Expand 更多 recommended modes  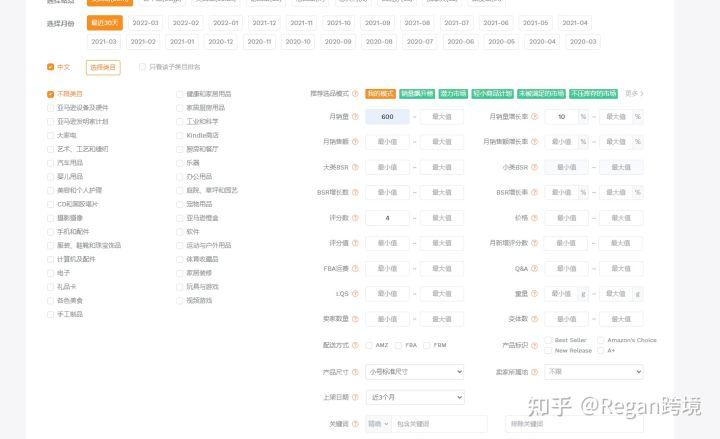pos(634,94)
